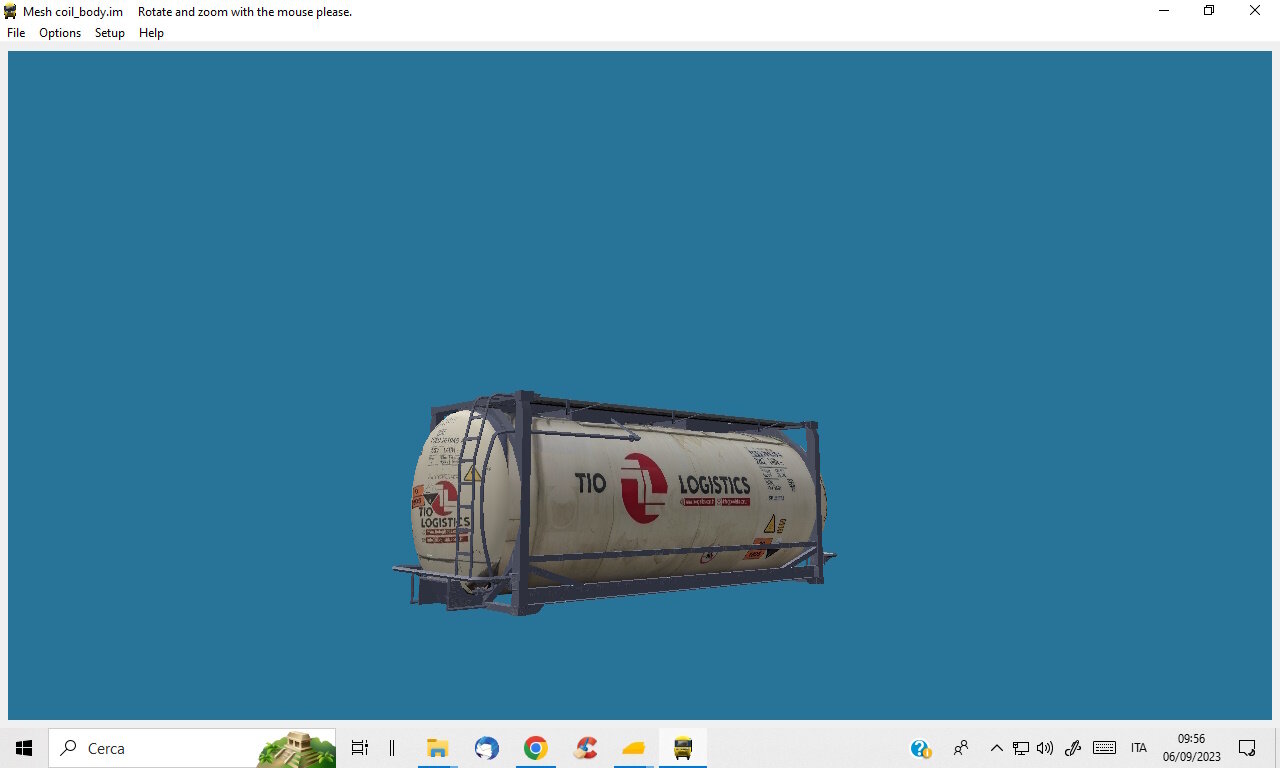The image size is (1280, 768).
Task: Switch input language ITA indicator
Action: tap(1139, 748)
